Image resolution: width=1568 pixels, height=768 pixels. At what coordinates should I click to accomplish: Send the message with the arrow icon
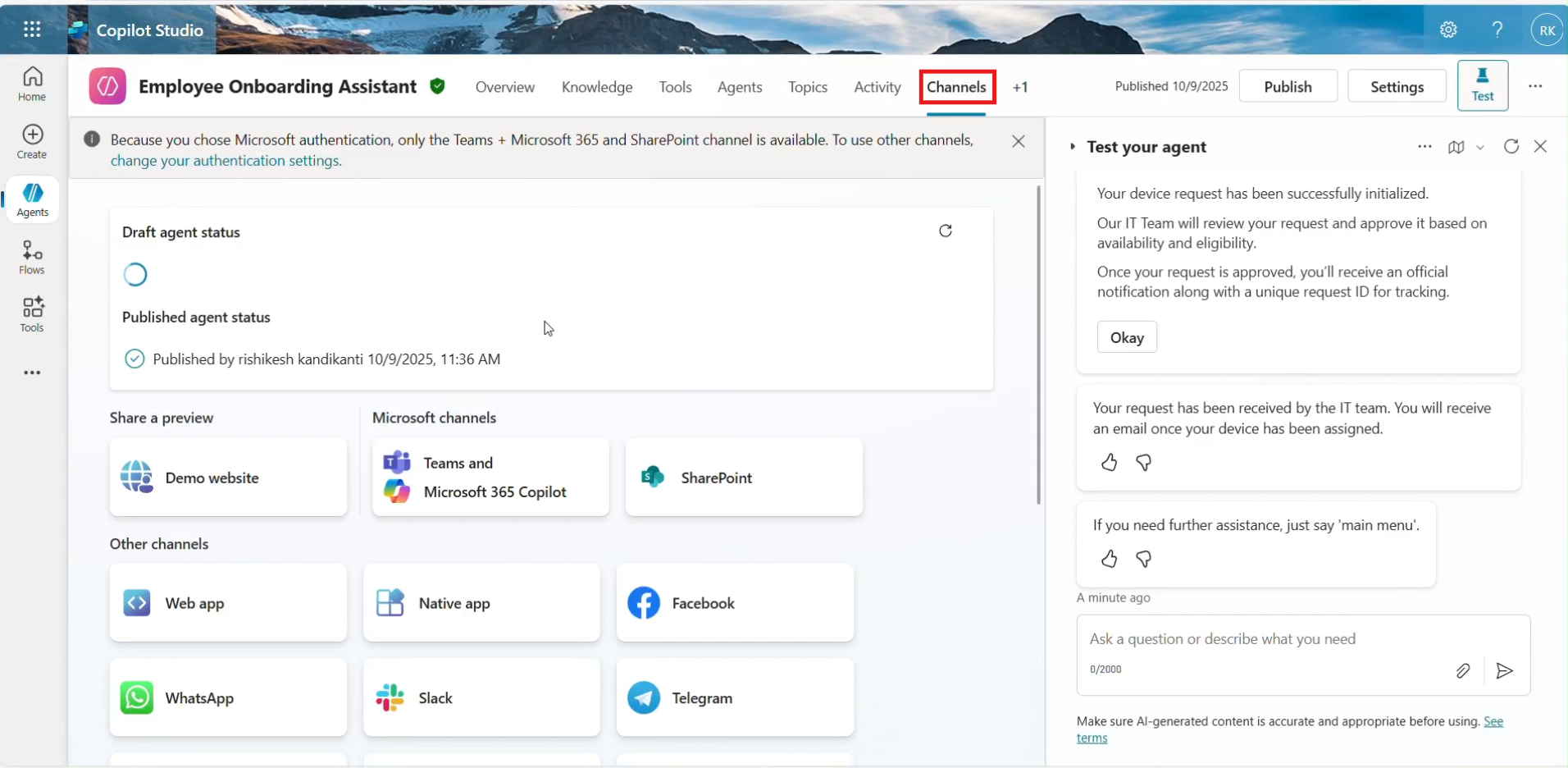[1504, 671]
